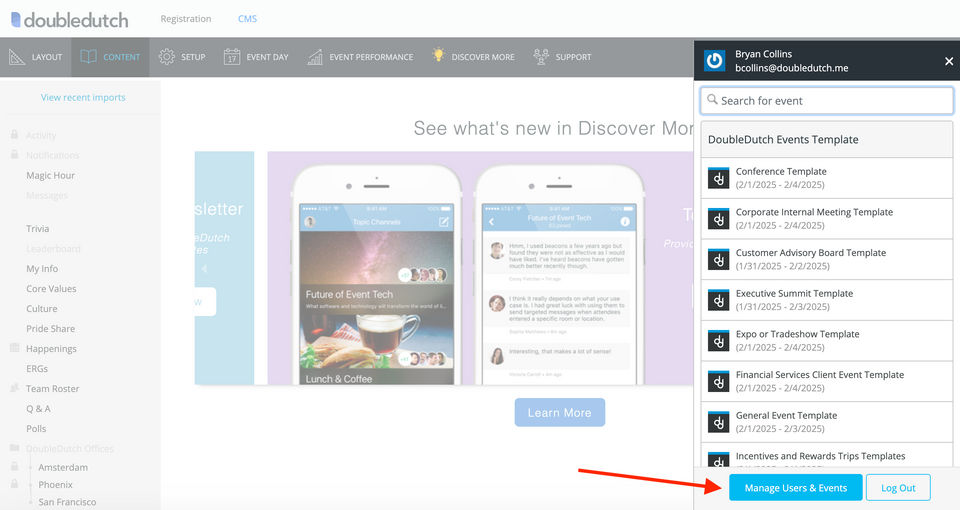960x510 pixels.
Task: Click the Customer Advisory Board Template icon
Action: [x=719, y=260]
